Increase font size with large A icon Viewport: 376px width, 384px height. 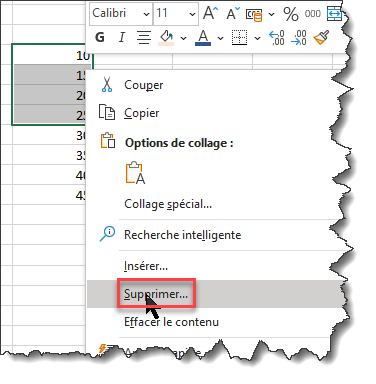coord(210,14)
